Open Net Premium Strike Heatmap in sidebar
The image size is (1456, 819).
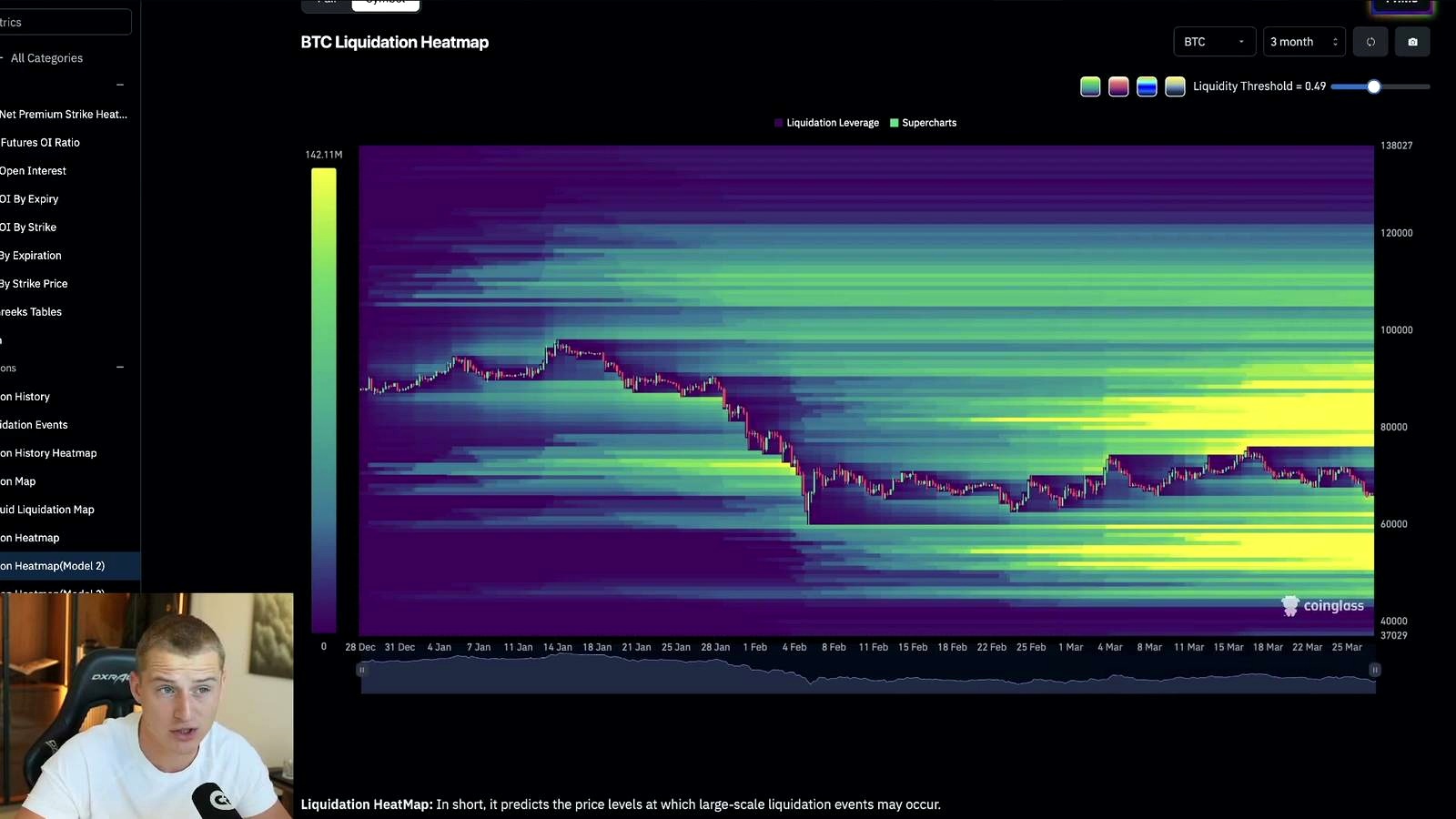64,115
